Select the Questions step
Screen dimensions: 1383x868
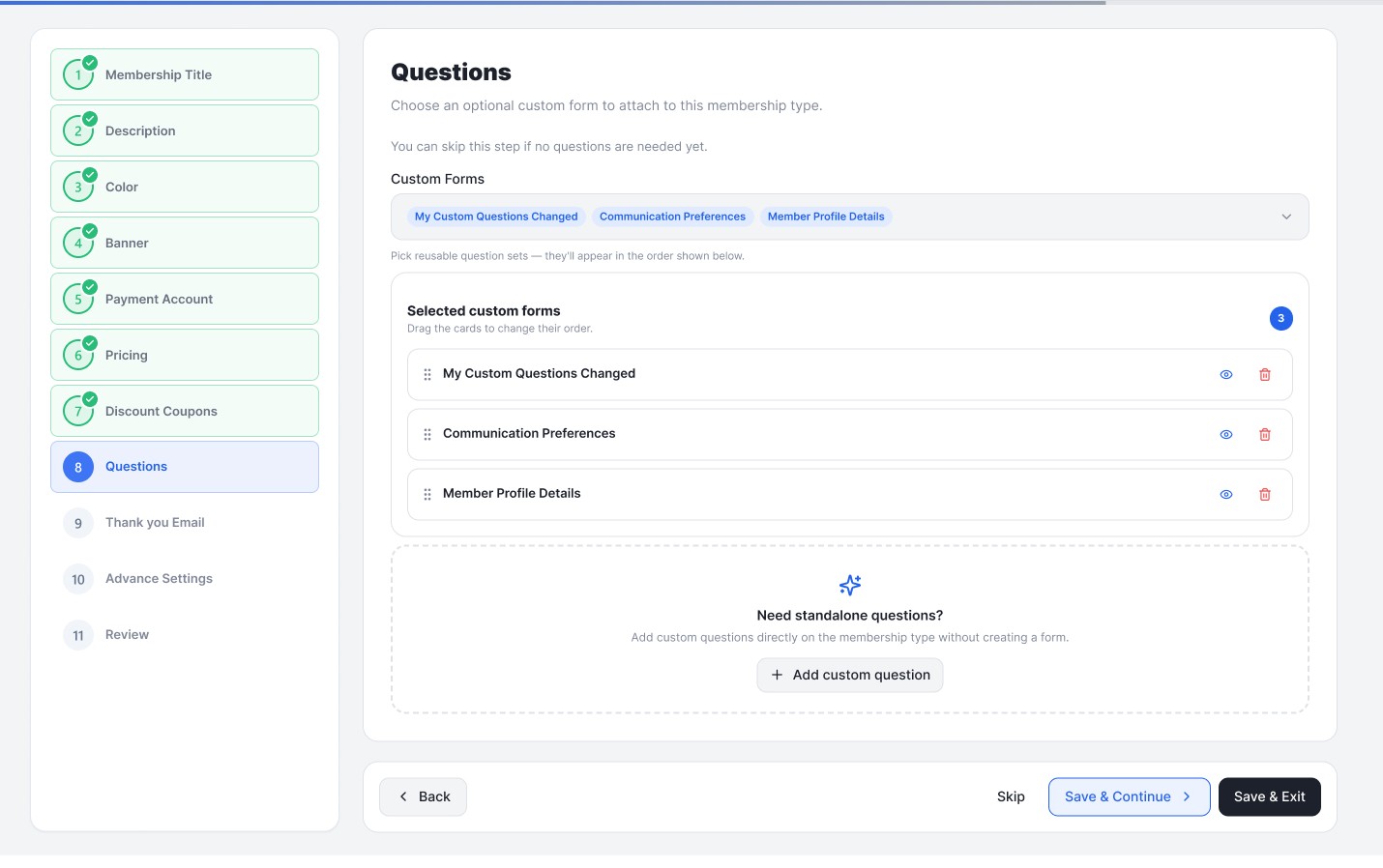coord(185,467)
